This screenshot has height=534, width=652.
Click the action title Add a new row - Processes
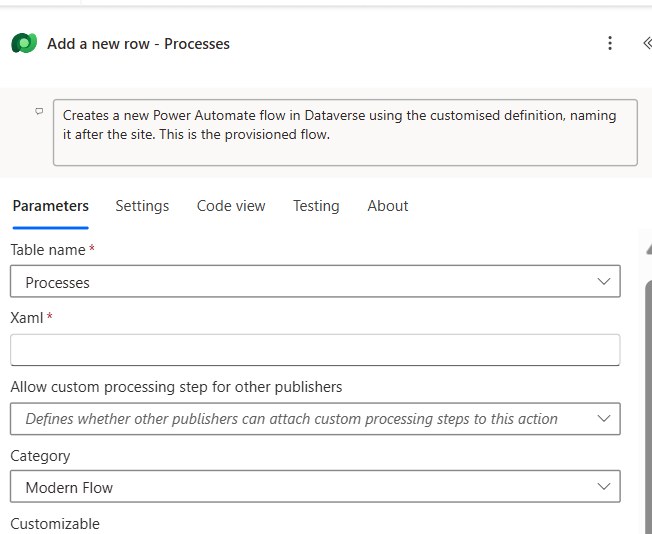pyautogui.click(x=138, y=44)
